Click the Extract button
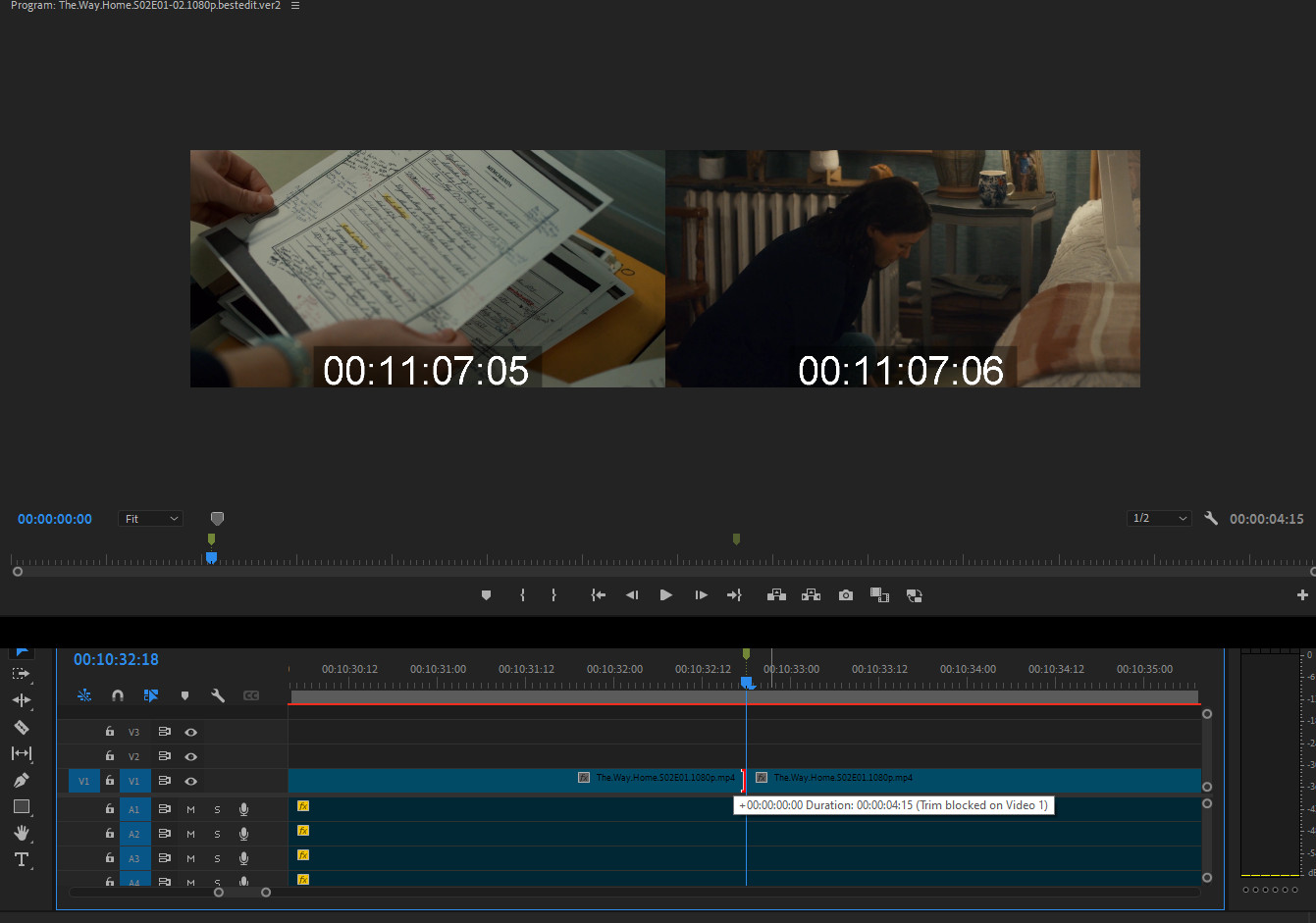This screenshot has width=1316, height=923. click(811, 595)
